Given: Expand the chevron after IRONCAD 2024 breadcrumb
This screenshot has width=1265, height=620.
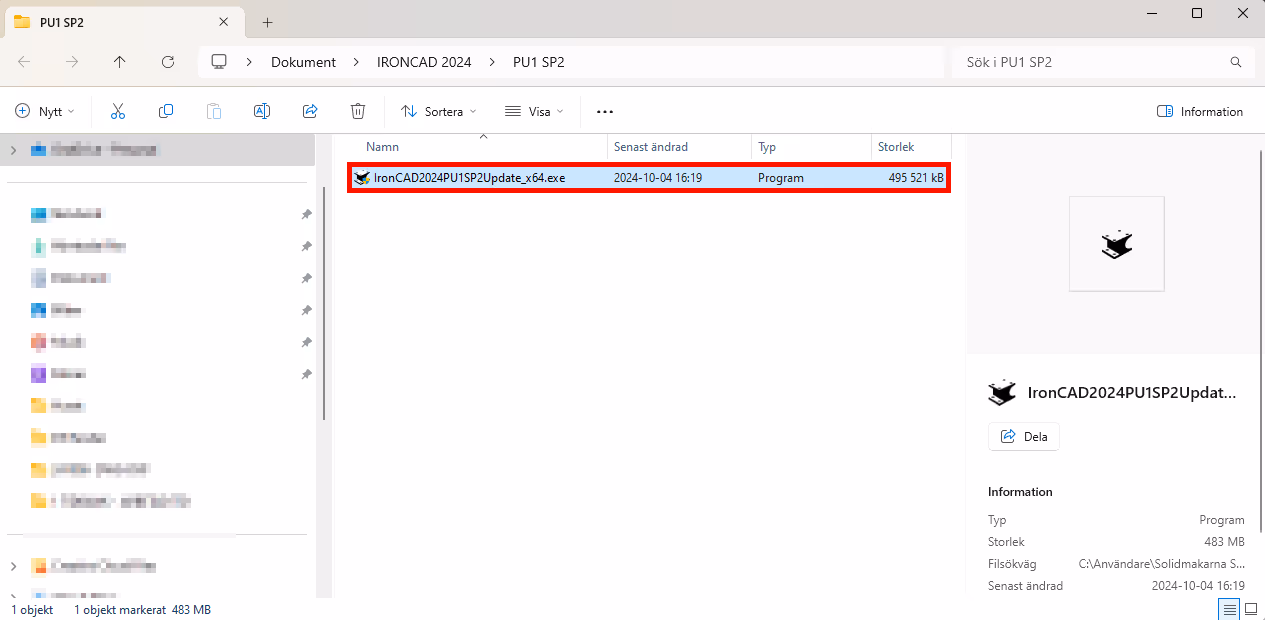Looking at the screenshot, I should click(492, 62).
